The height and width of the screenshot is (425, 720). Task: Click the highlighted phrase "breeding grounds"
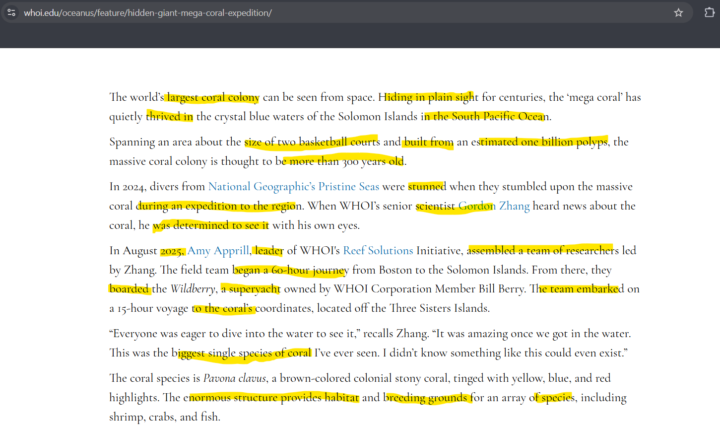tap(426, 398)
